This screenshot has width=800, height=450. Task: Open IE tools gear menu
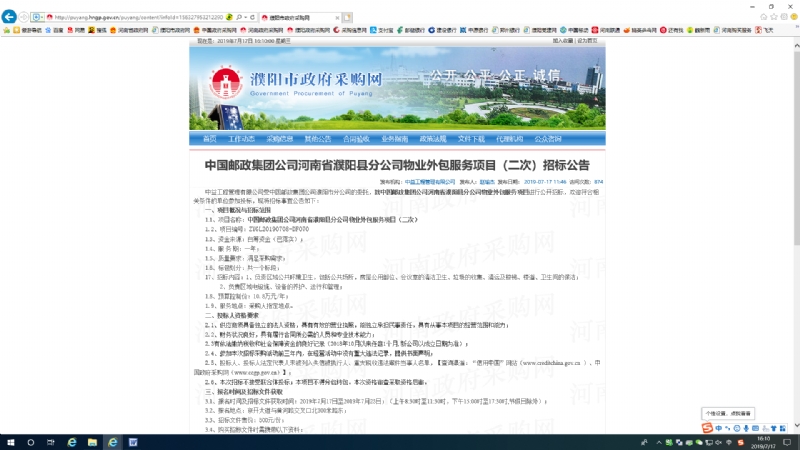coord(784,17)
